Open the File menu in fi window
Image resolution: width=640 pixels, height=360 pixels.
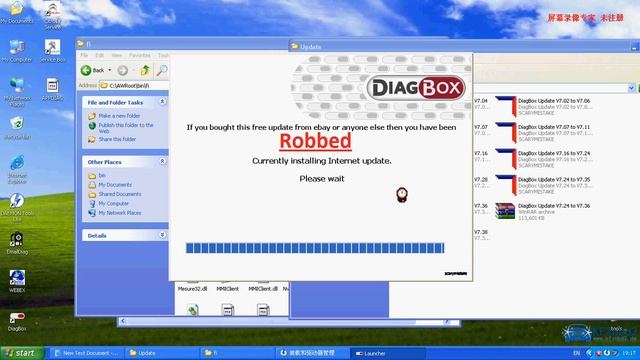coord(84,55)
